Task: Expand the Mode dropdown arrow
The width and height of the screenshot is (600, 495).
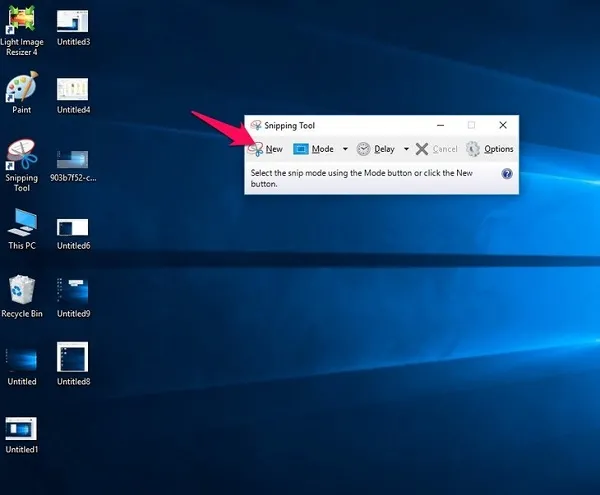Action: point(345,149)
